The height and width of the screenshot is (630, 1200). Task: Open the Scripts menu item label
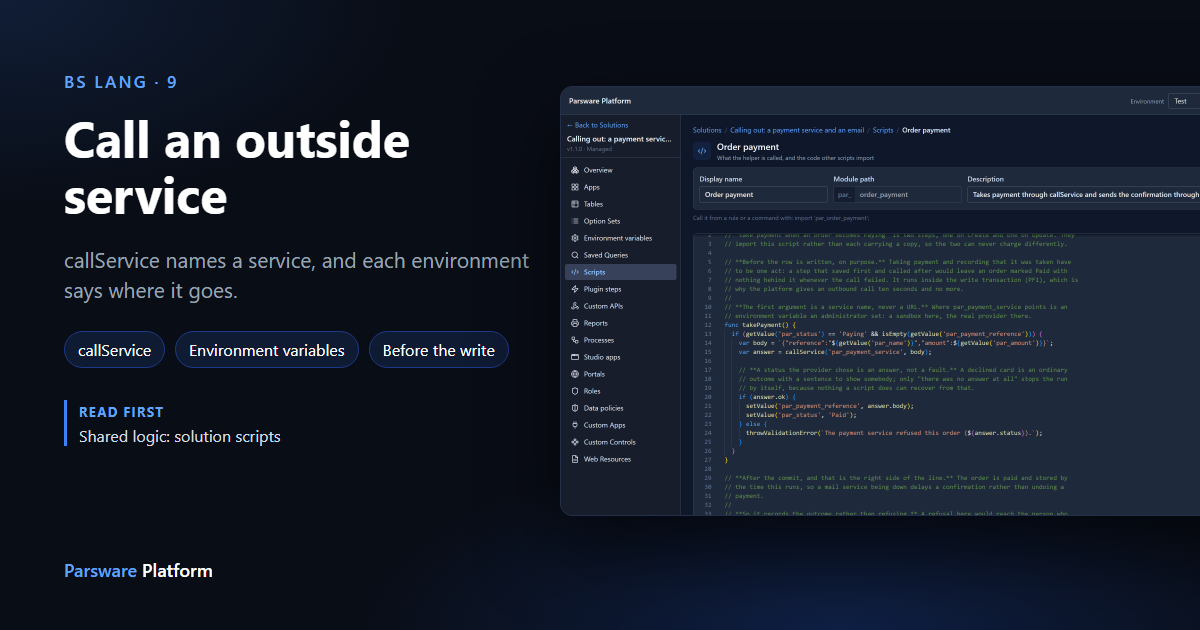tap(595, 272)
